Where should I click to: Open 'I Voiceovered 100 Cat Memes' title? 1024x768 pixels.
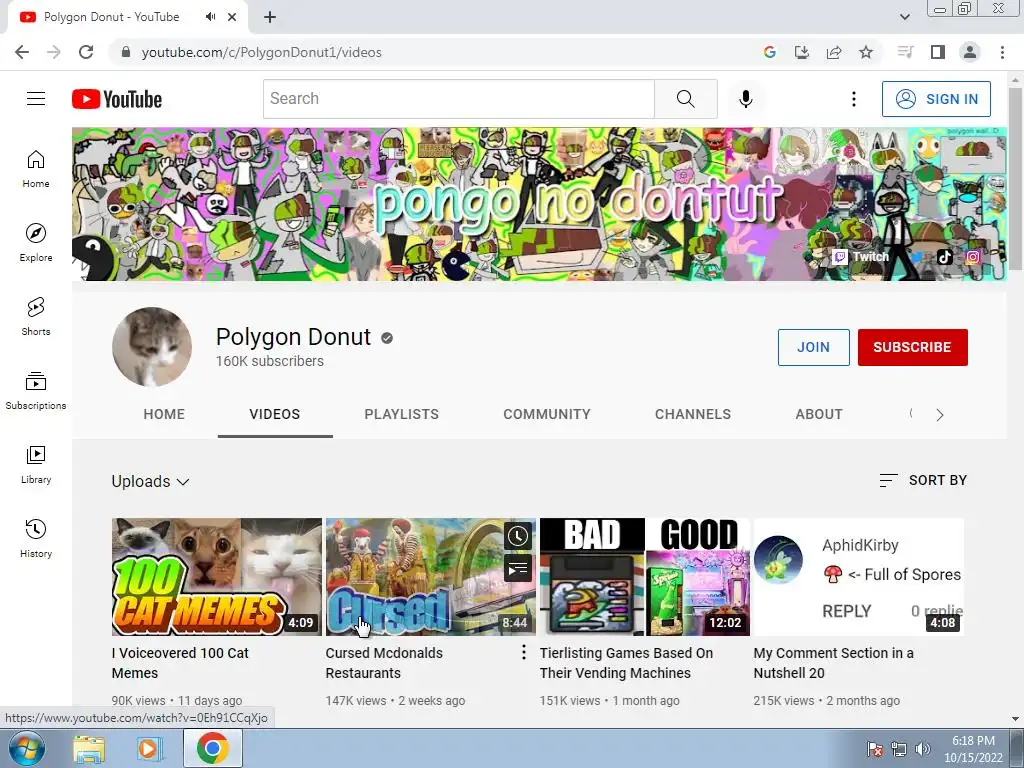[x=180, y=662]
